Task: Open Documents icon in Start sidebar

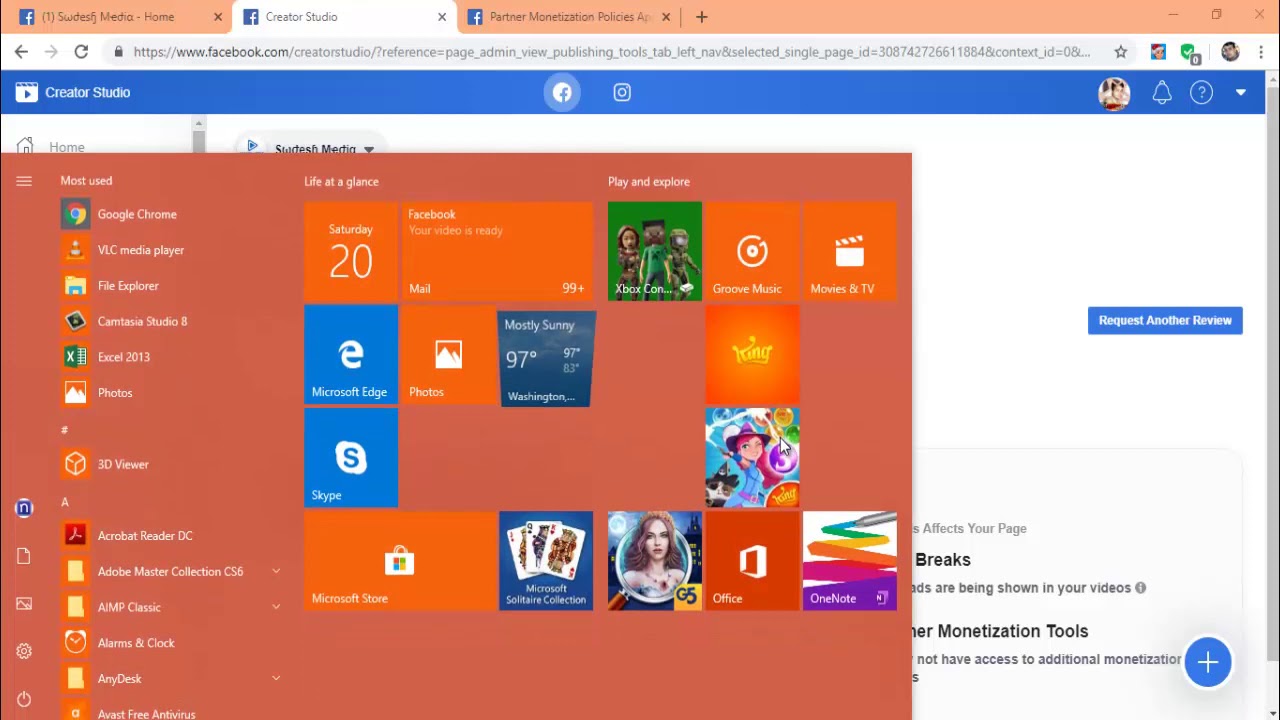Action: tap(24, 556)
